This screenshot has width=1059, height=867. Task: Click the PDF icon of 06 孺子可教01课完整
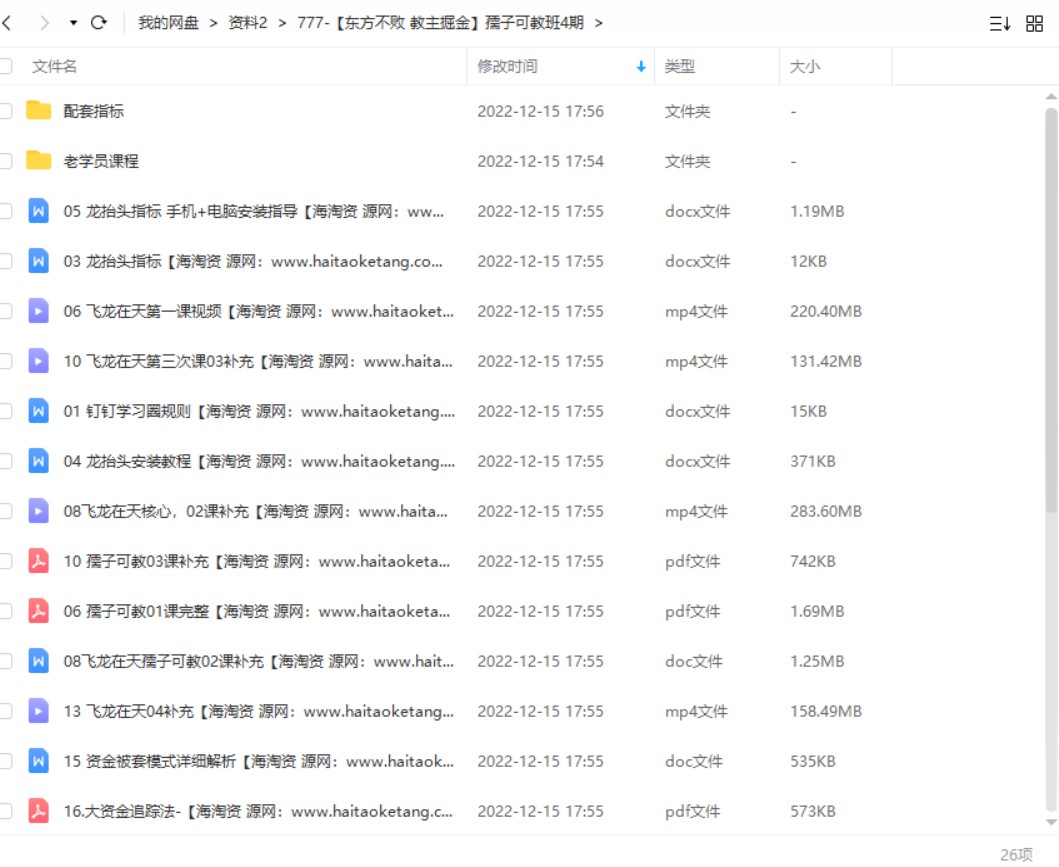click(x=38, y=610)
